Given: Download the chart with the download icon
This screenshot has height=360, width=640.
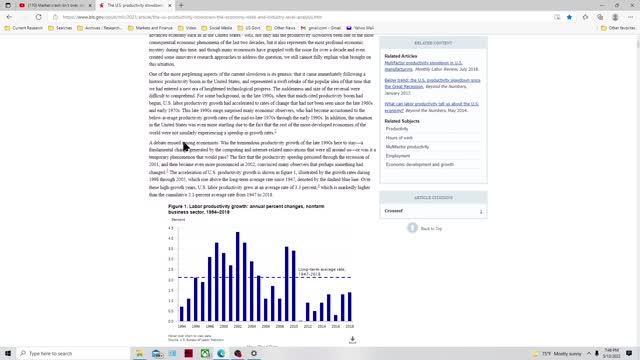Looking at the screenshot, I should 352,340.
